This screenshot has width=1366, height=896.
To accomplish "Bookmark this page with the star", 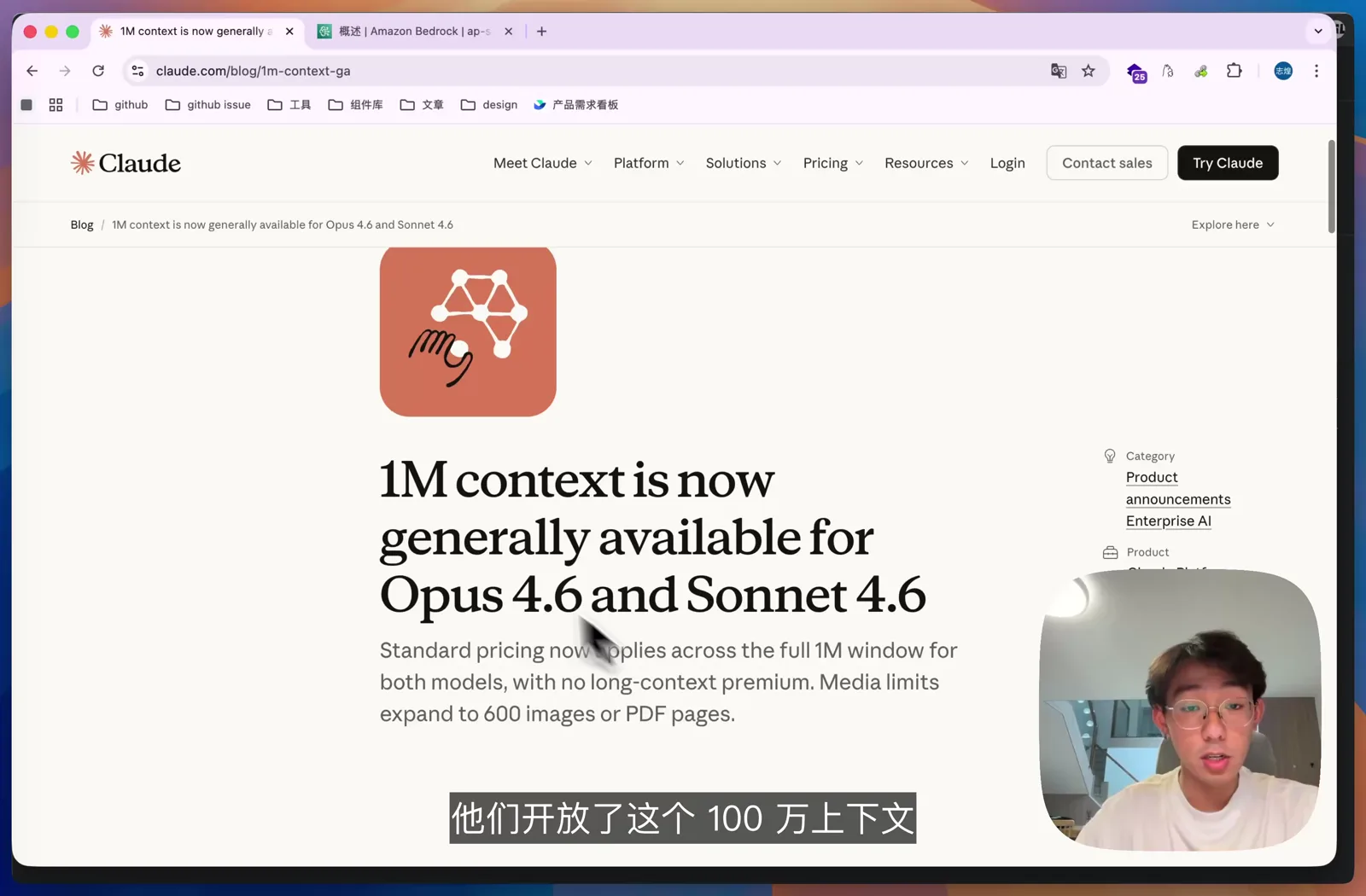I will [1089, 71].
